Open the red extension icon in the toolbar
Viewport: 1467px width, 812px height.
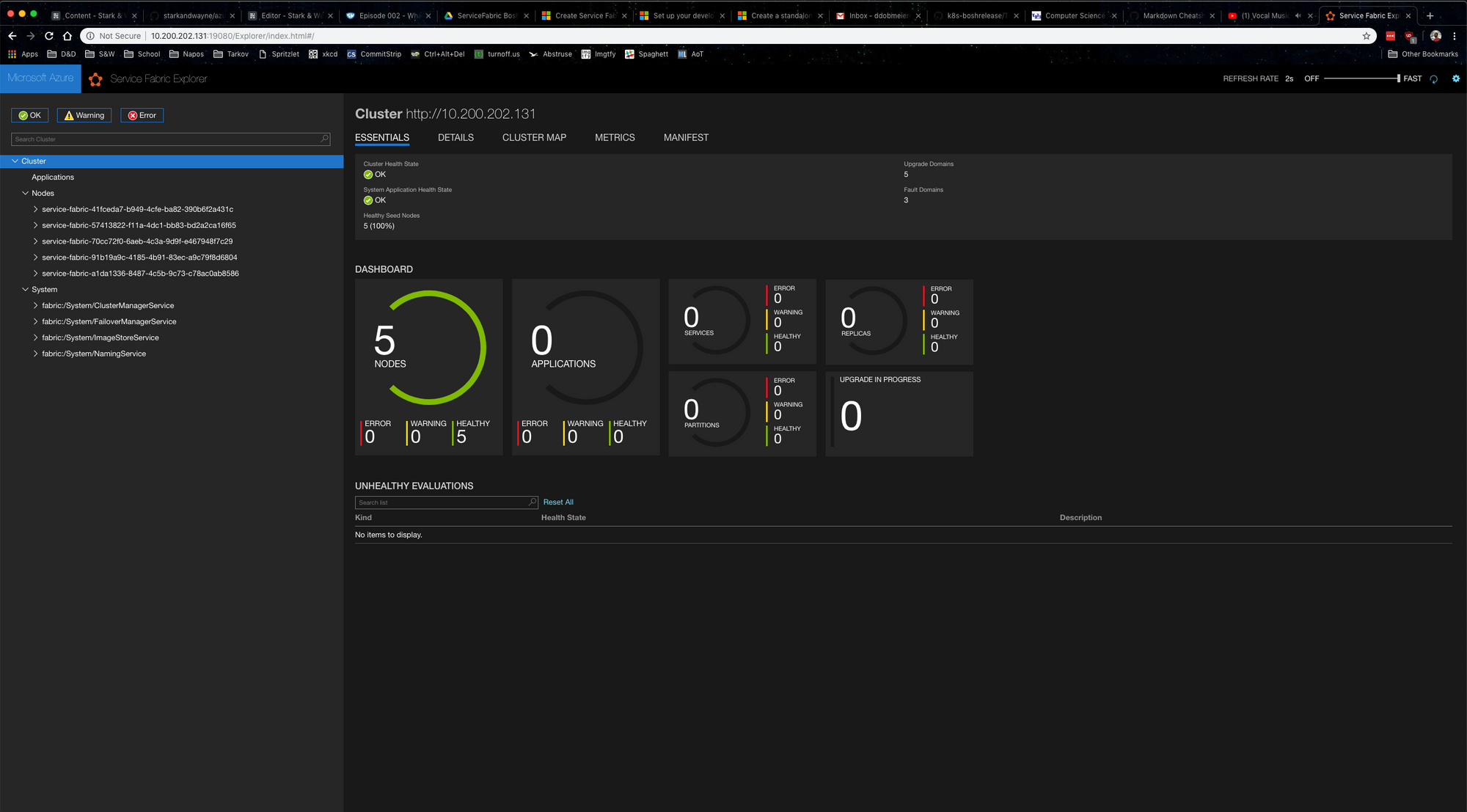[x=1391, y=36]
